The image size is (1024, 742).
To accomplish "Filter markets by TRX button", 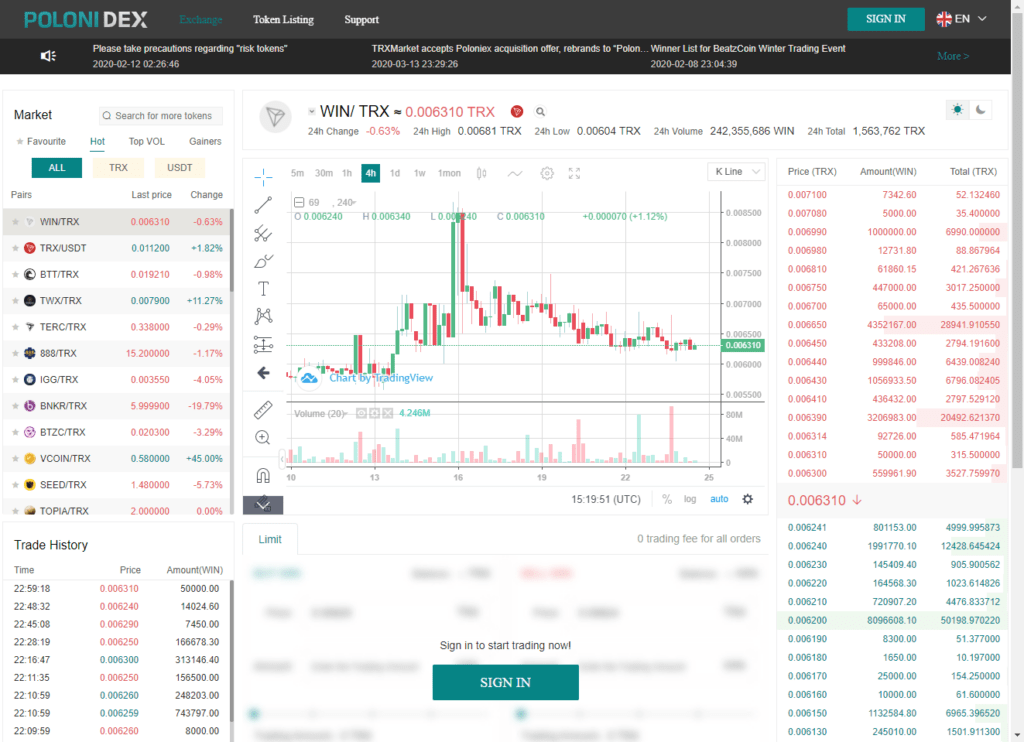I will coord(118,168).
